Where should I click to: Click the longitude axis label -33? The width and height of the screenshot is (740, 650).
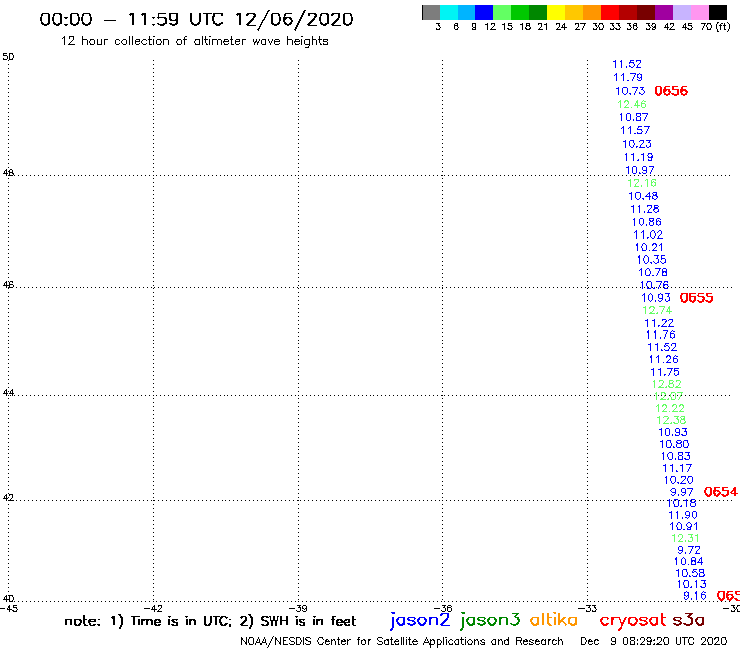point(588,608)
